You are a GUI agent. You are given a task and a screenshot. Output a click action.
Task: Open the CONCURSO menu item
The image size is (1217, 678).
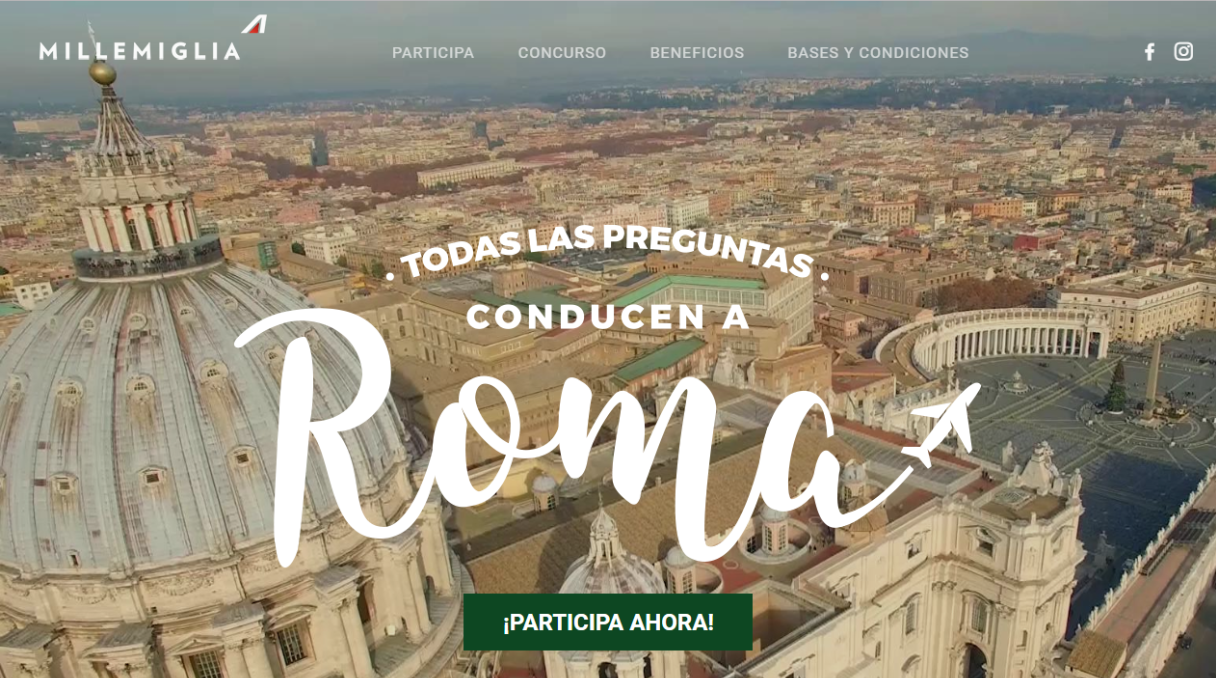(x=562, y=53)
